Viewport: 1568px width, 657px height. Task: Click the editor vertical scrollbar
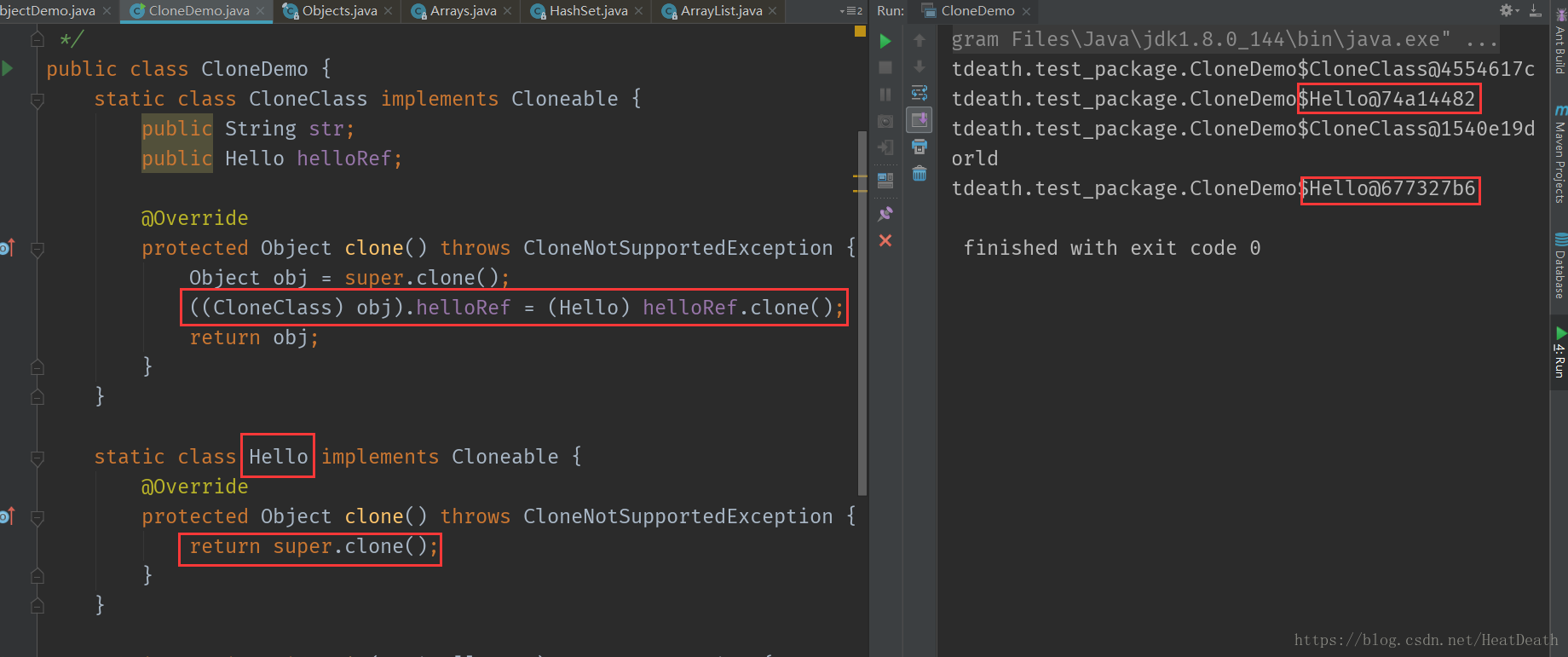coord(862,314)
